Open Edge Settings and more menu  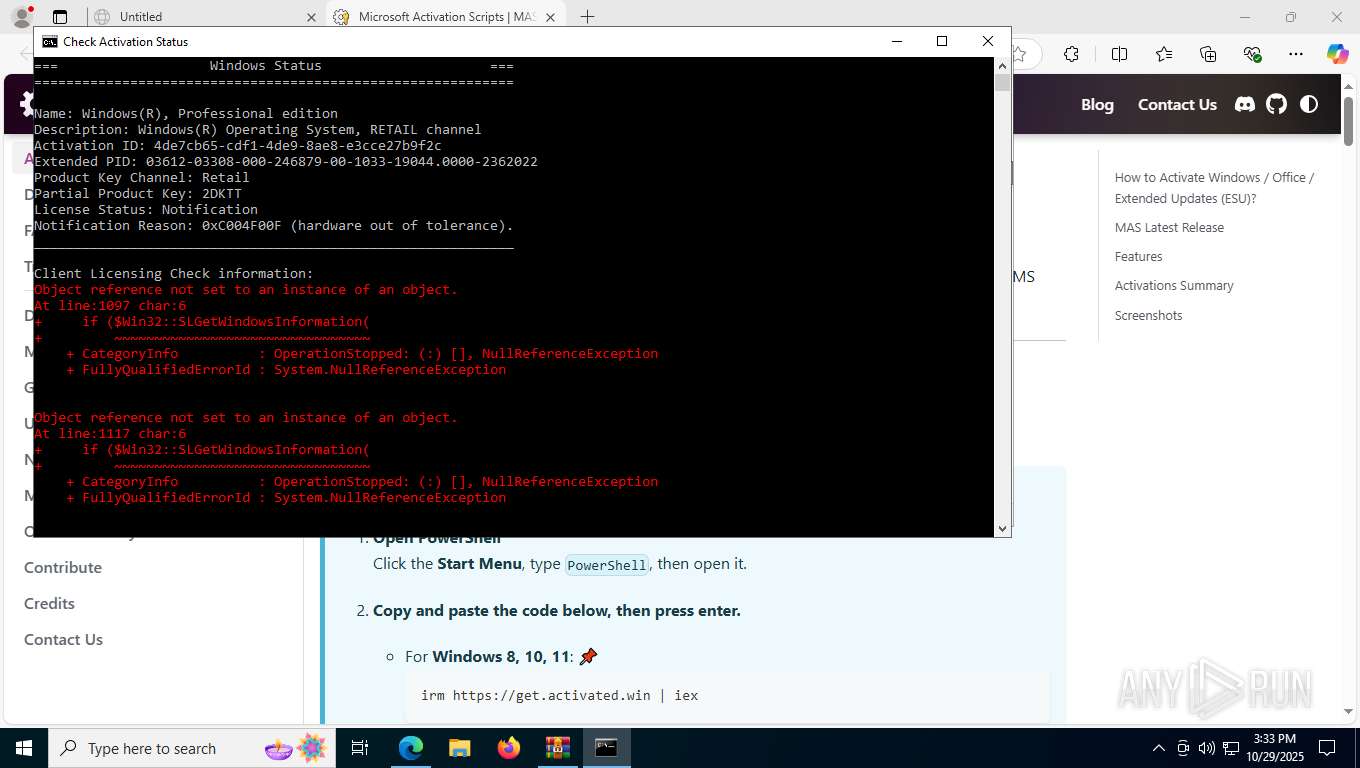(1296, 54)
